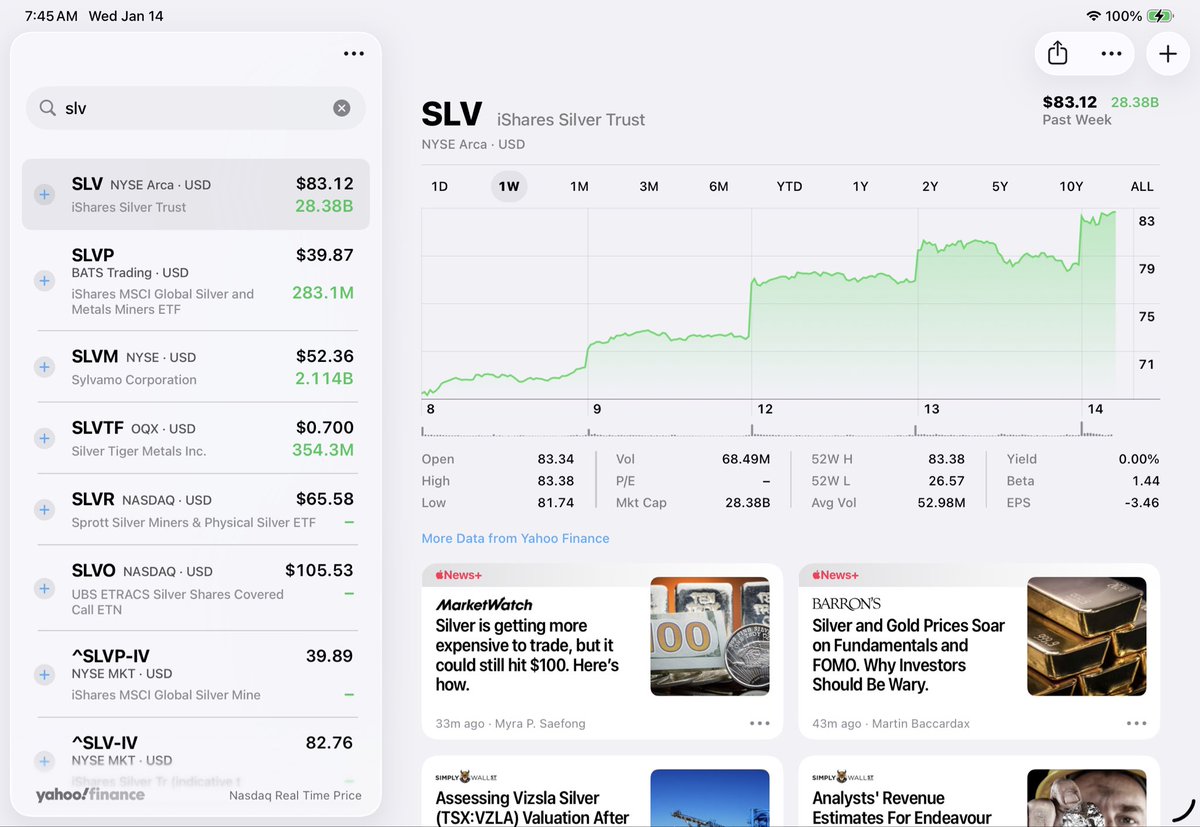The image size is (1200, 827).
Task: Tap the battery indicator icon
Action: (x=1160, y=16)
